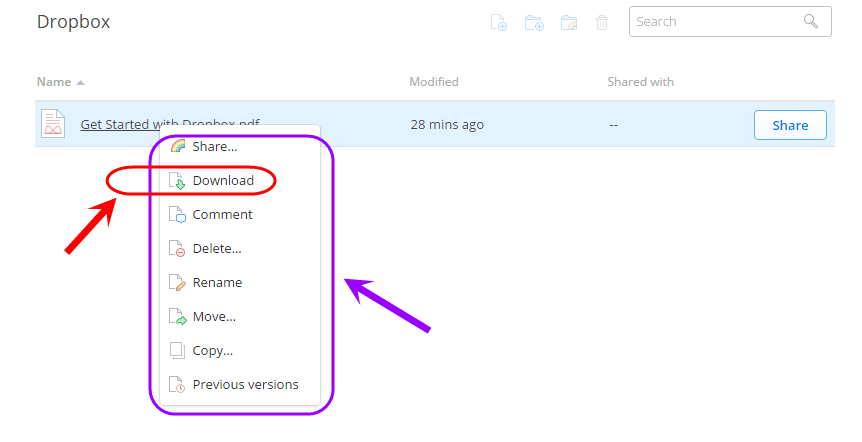Open the Get Started with Dropbox.pdf link
Screen dimensions: 862x442
click(x=170, y=124)
